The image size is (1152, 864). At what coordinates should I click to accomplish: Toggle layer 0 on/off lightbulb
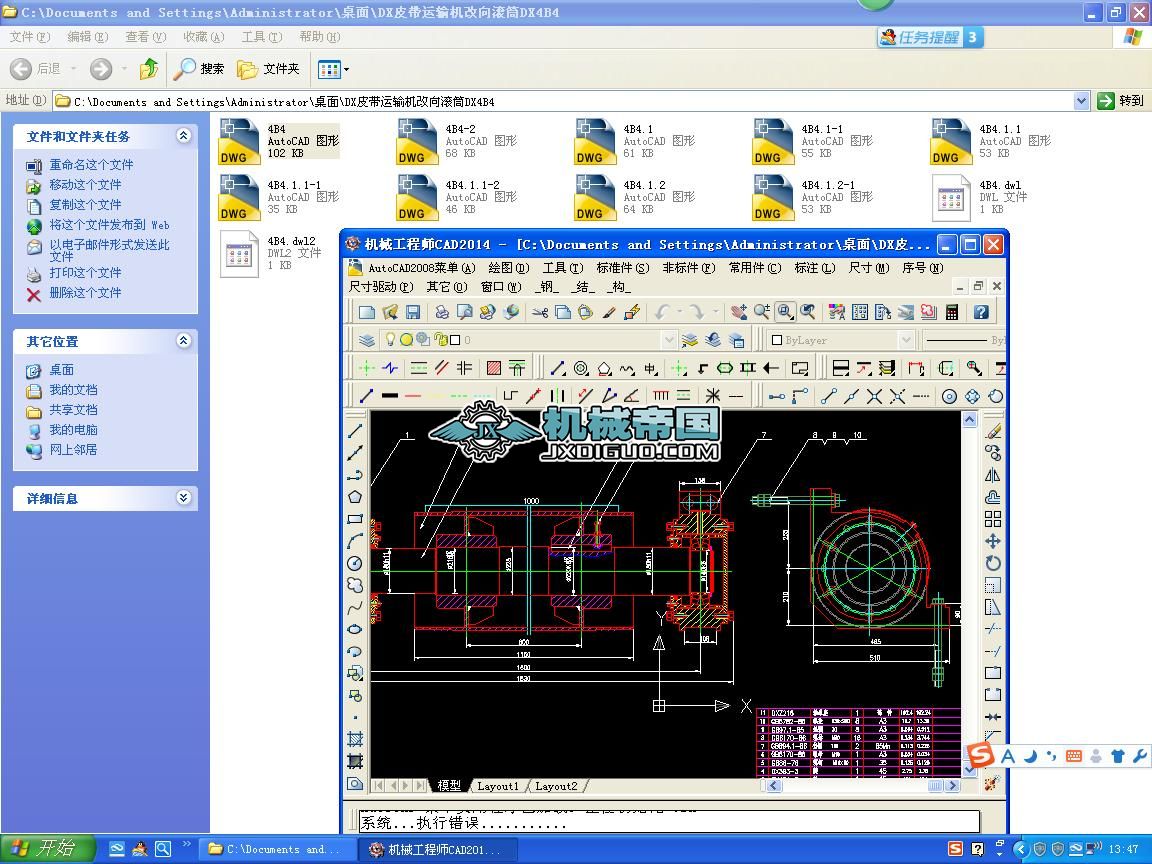(x=391, y=339)
